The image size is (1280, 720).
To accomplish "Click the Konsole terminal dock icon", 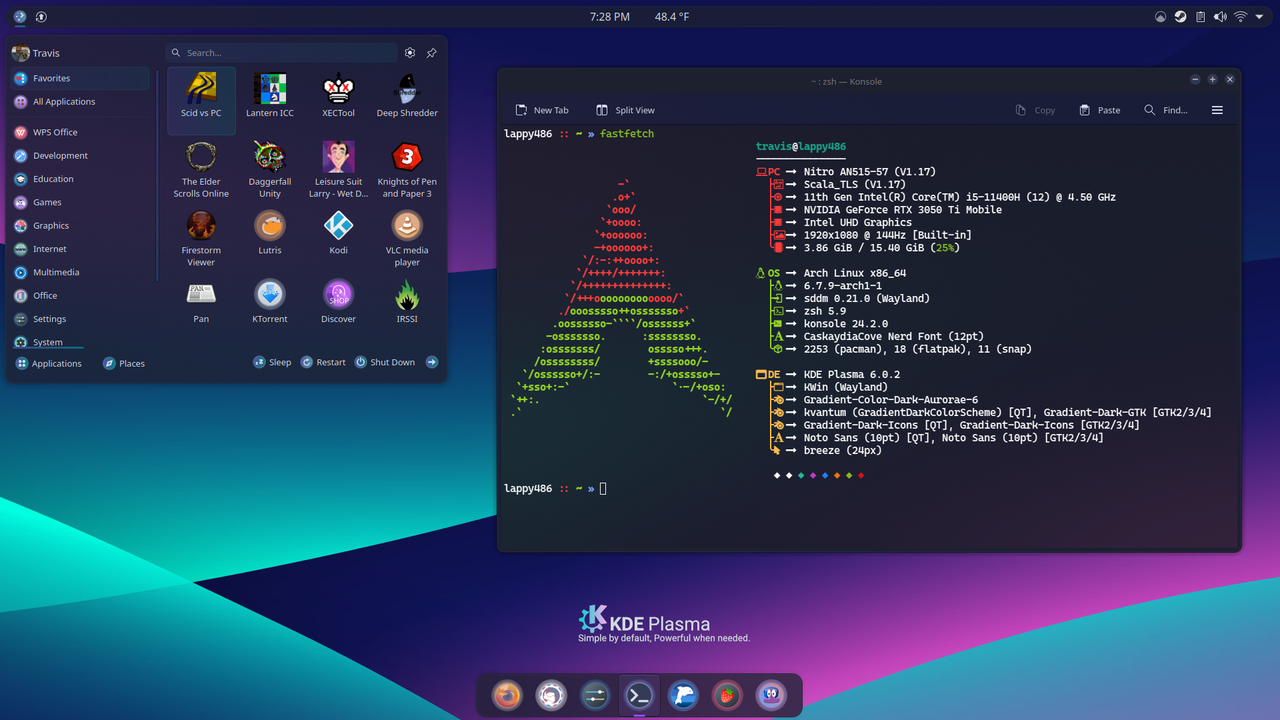I will (639, 695).
